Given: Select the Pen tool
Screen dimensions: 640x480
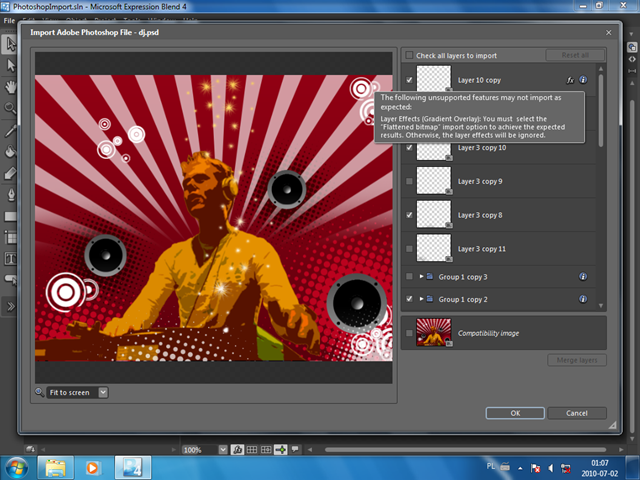Looking at the screenshot, I should click(x=10, y=195).
